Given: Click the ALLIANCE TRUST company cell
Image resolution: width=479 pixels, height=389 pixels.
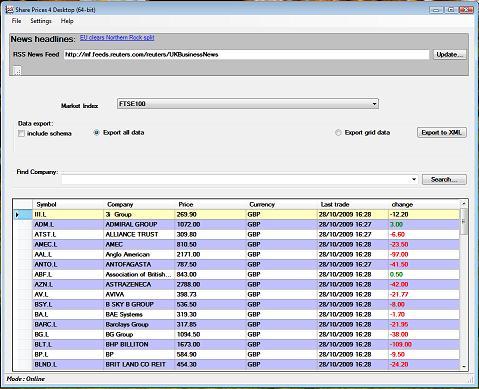Looking at the screenshot, I should (139, 235).
